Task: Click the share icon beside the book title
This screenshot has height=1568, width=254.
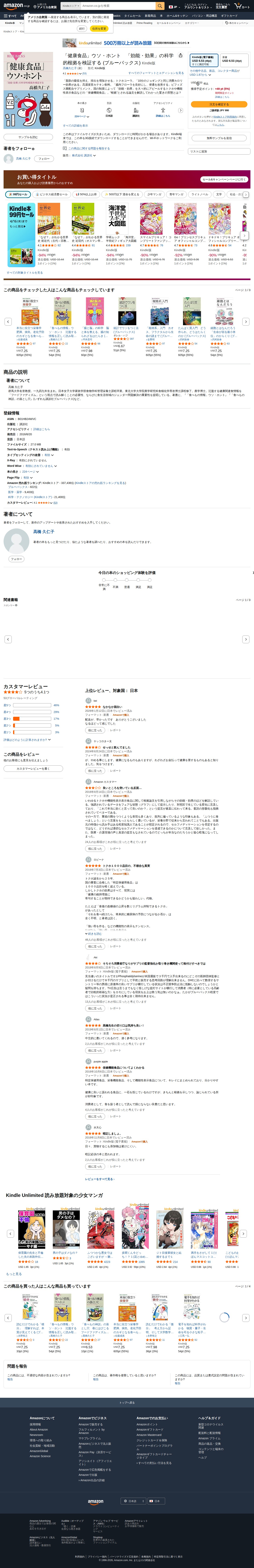Action: click(180, 55)
